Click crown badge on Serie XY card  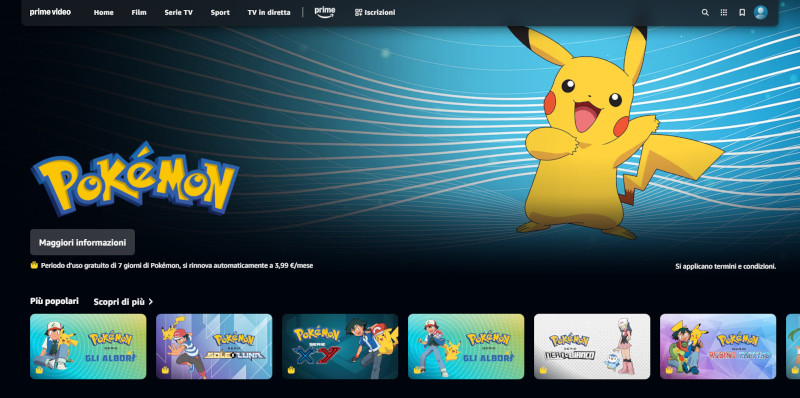click(291, 370)
